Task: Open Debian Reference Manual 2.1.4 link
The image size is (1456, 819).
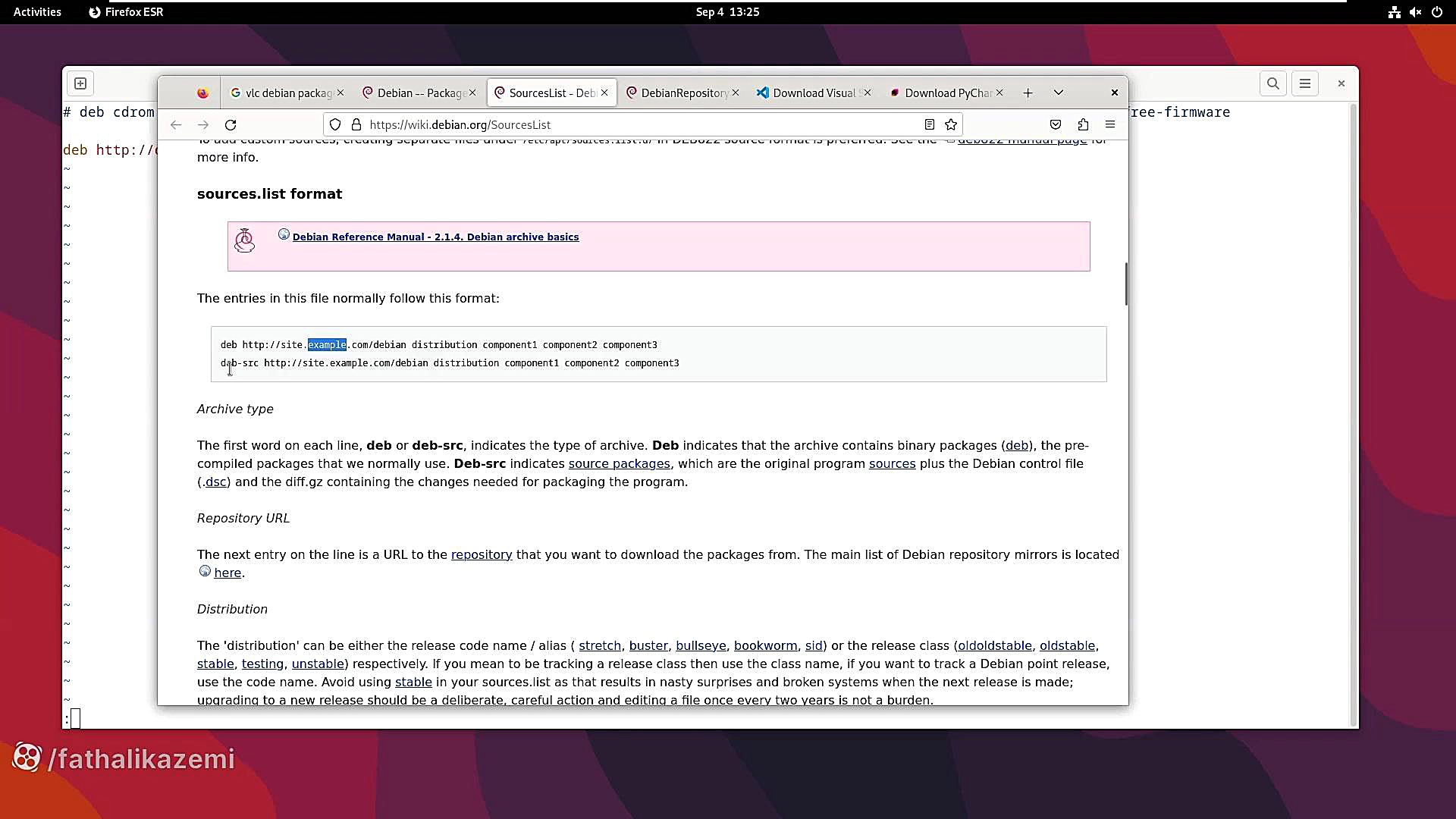Action: click(x=435, y=237)
